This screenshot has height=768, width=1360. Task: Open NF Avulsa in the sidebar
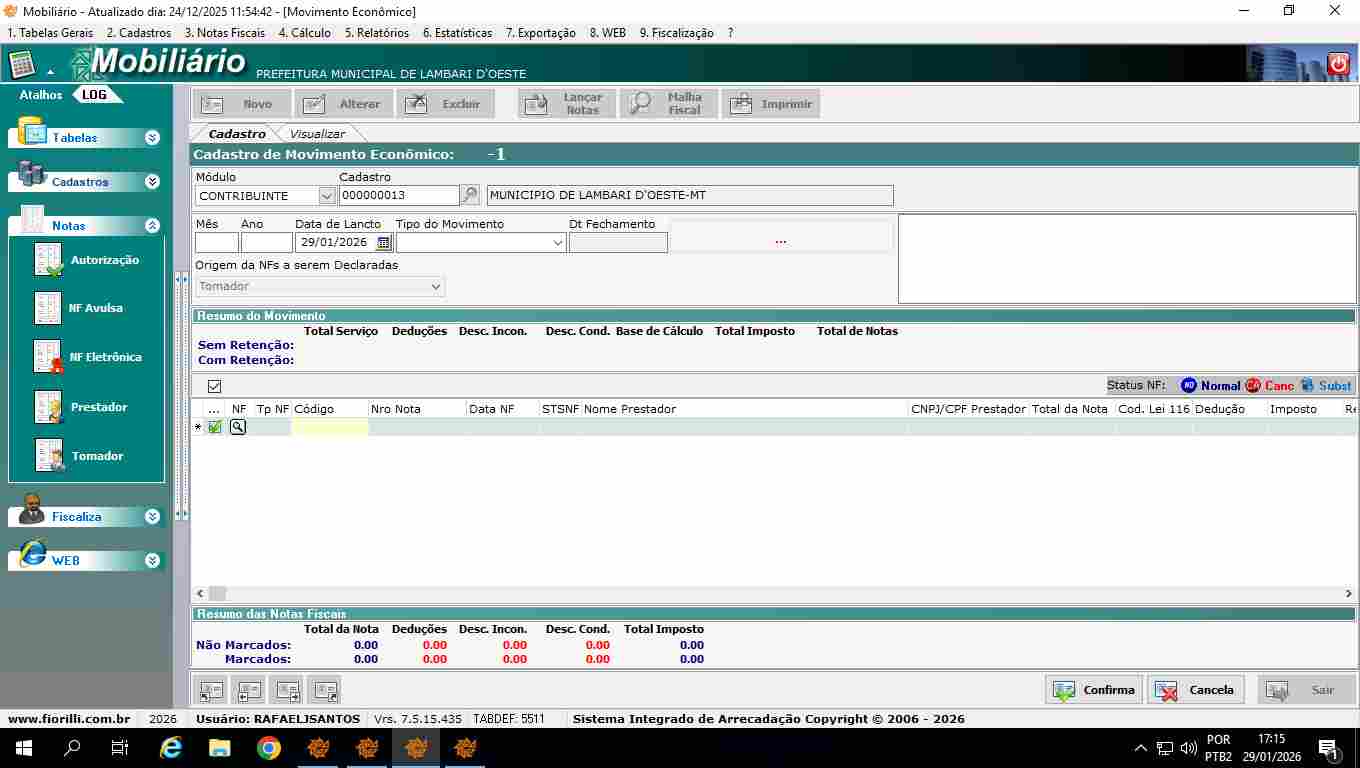[x=48, y=308]
